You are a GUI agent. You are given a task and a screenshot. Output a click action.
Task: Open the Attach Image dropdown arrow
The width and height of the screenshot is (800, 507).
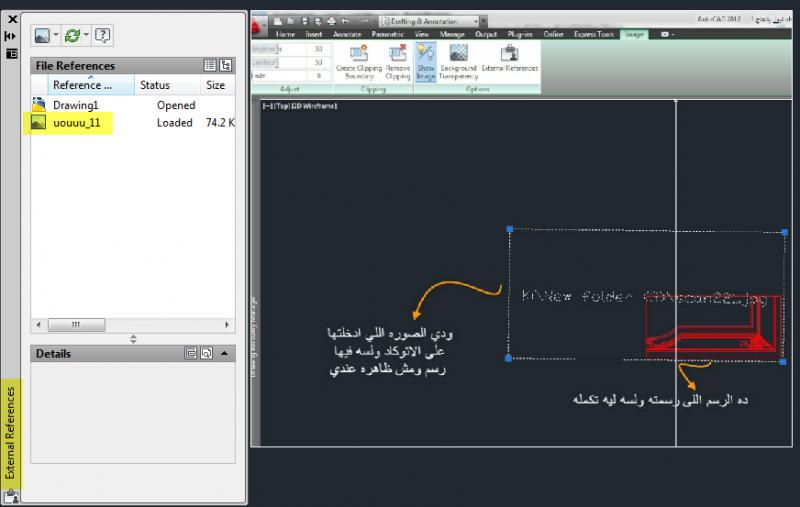click(56, 35)
